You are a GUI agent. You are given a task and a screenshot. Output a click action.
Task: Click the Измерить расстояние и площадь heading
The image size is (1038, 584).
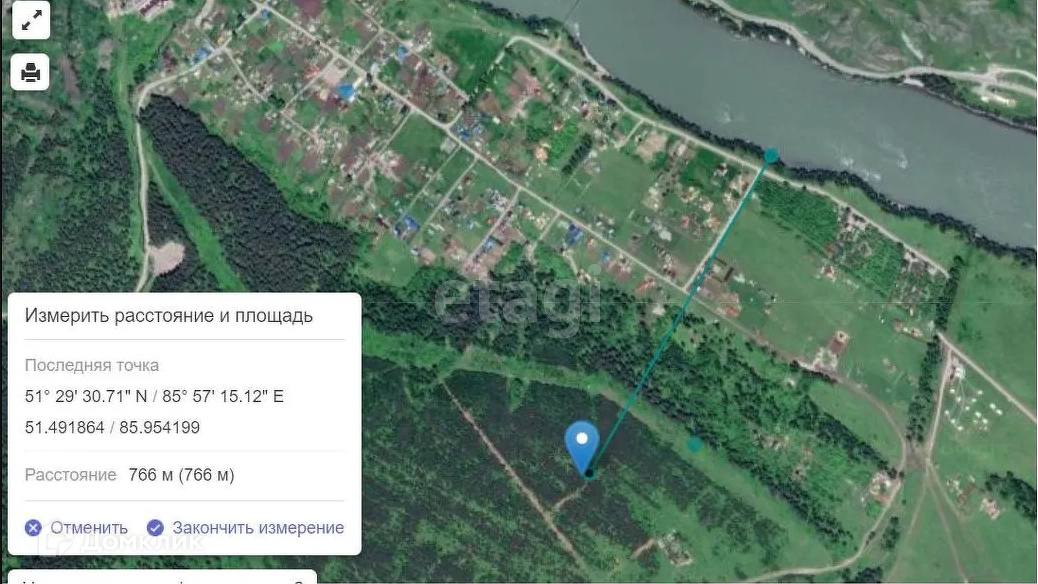169,316
